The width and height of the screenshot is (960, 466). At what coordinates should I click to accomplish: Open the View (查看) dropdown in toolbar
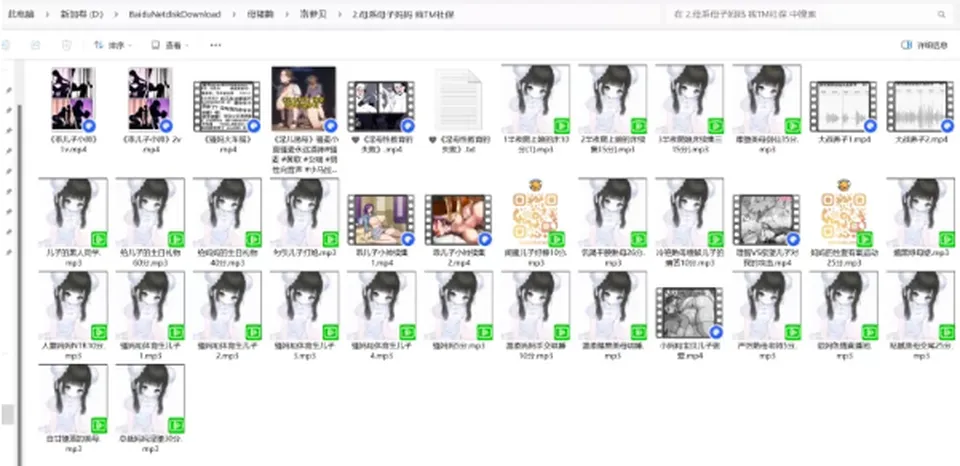[170, 45]
